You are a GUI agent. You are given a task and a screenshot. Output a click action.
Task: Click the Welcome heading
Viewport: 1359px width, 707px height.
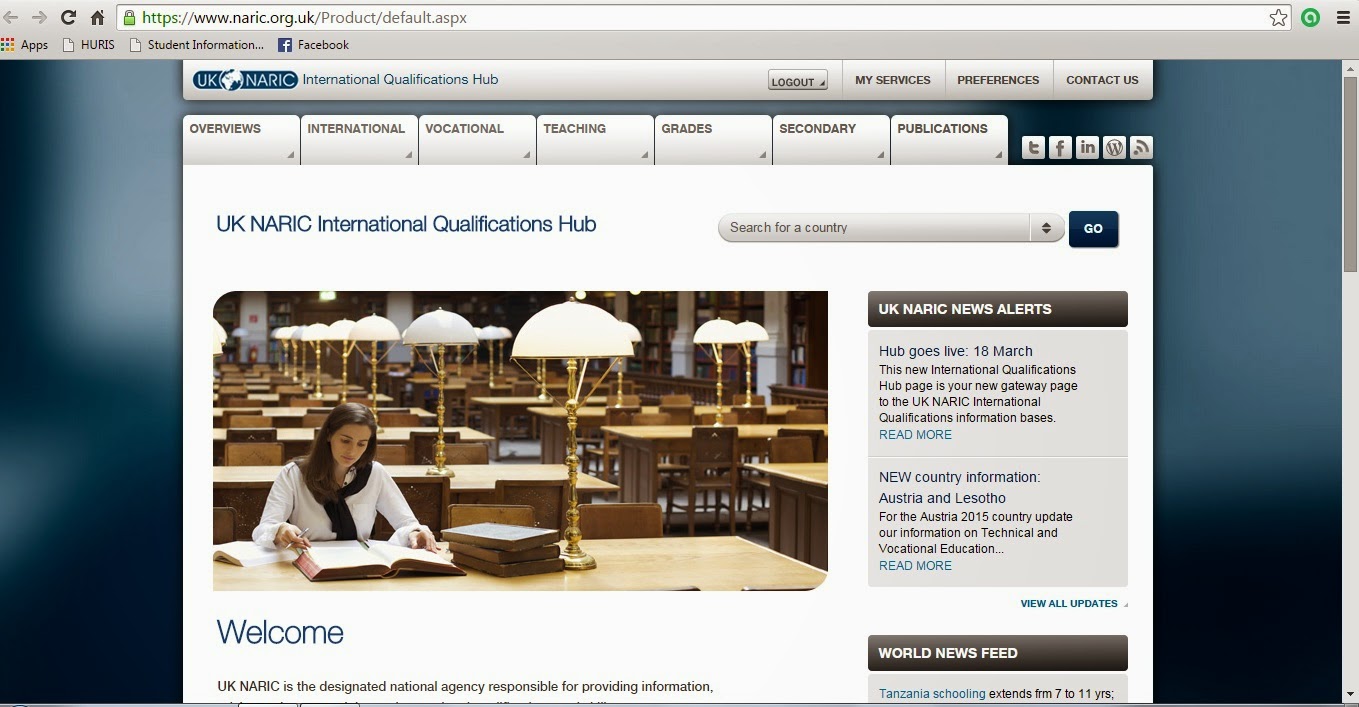(280, 633)
